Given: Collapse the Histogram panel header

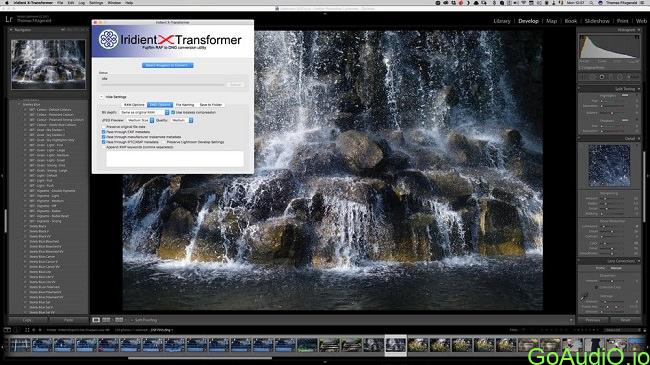Looking at the screenshot, I should coord(638,30).
